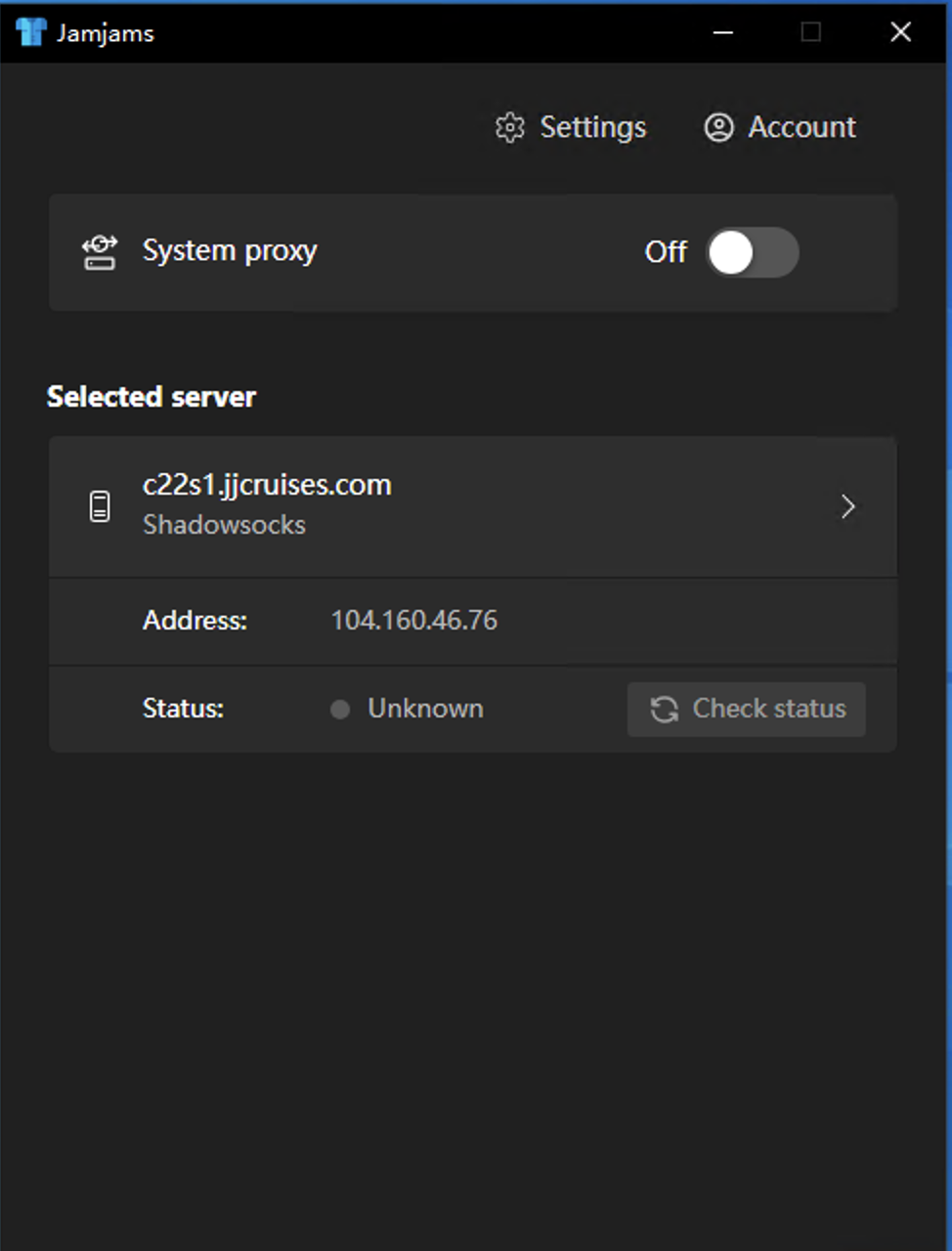
Task: Click the Jamjams app icon in title bar
Action: (x=30, y=32)
